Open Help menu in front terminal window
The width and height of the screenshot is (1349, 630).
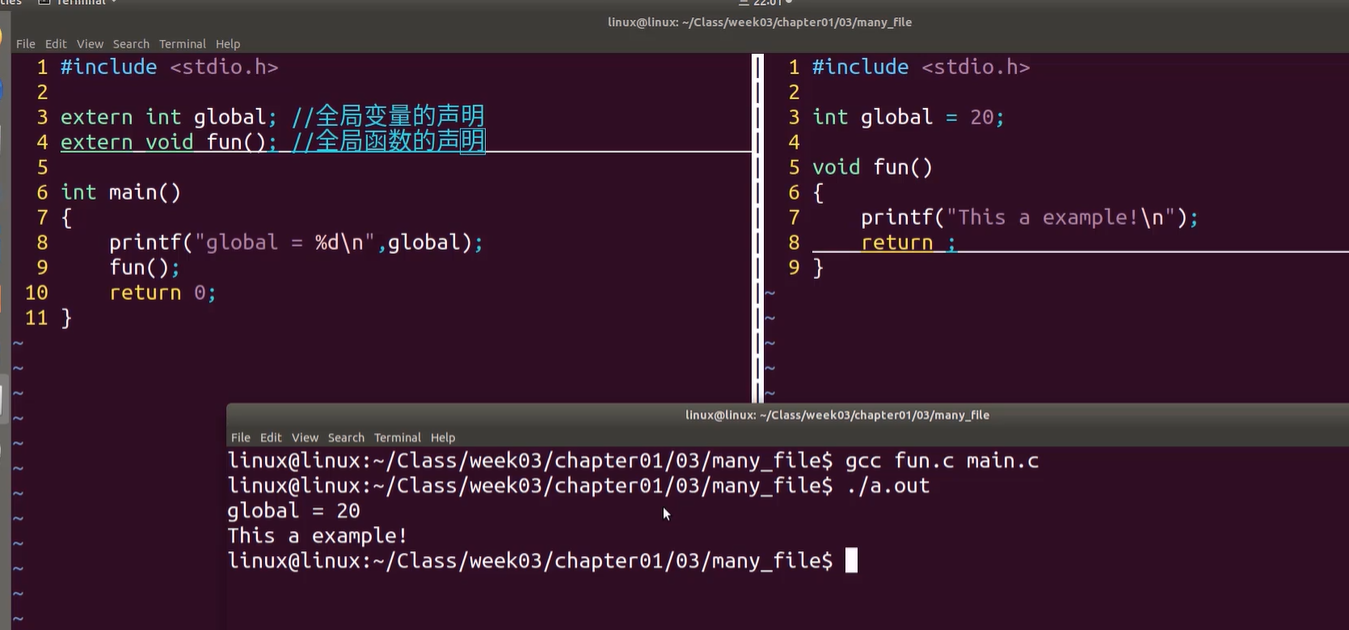tap(443, 438)
